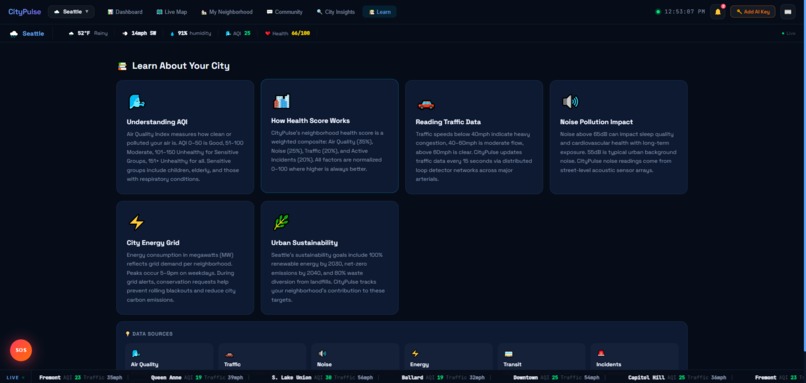Click the Ballard ticker entry
This screenshot has height=383, width=806.
(x=444, y=377)
